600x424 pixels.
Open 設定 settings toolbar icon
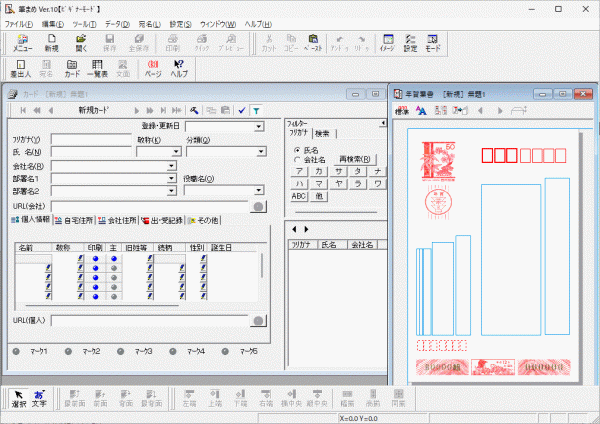pyautogui.click(x=410, y=43)
